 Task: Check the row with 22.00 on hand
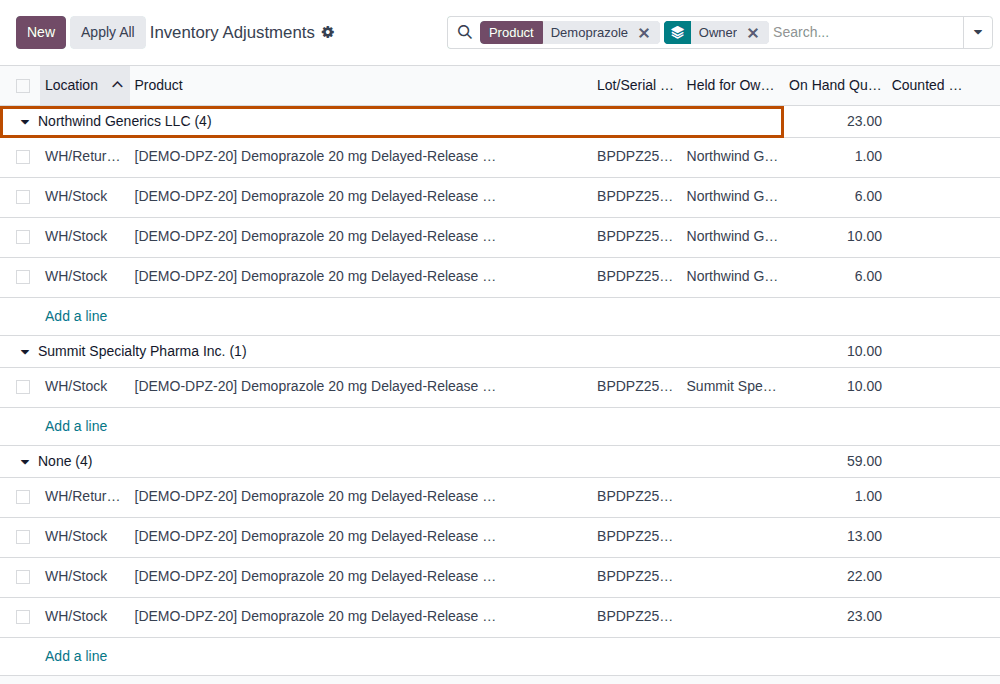click(23, 577)
